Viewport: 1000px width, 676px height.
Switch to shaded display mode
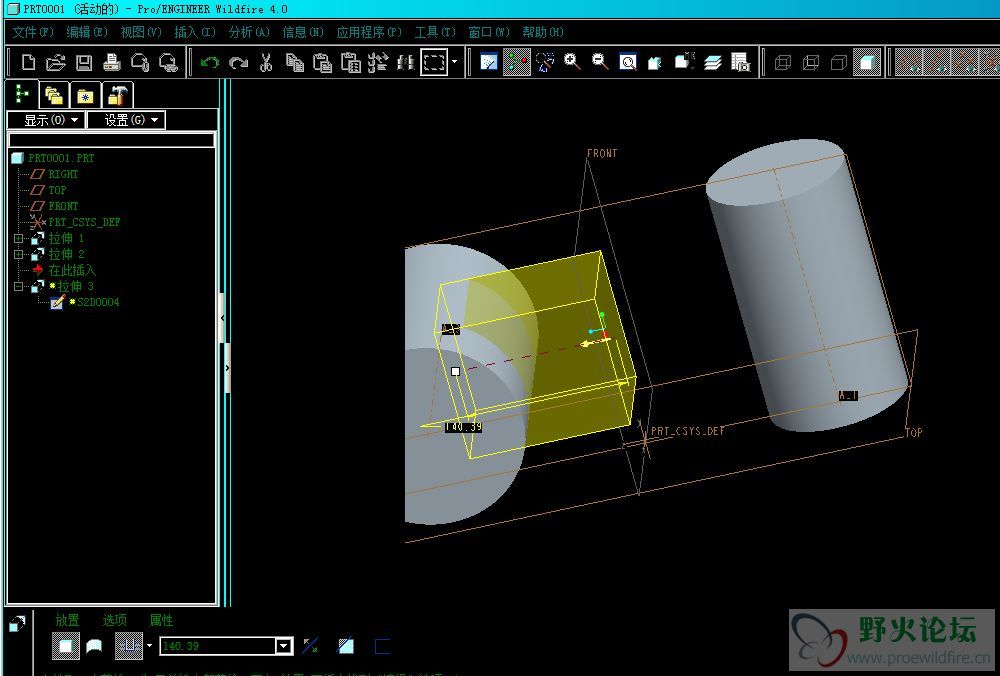click(x=867, y=62)
